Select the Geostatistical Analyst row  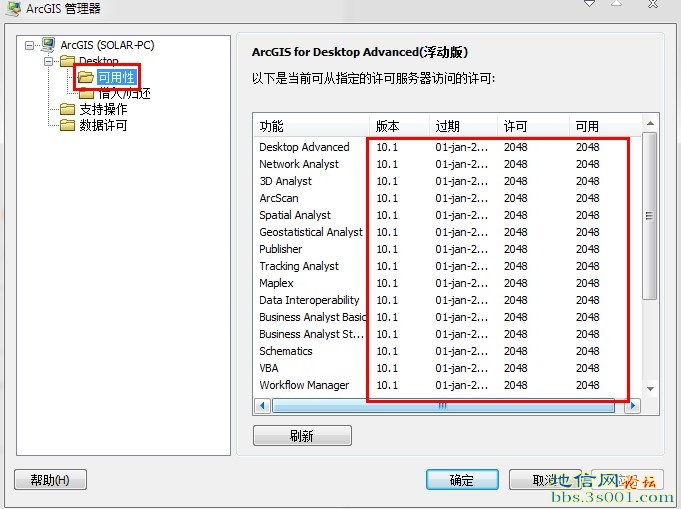447,232
